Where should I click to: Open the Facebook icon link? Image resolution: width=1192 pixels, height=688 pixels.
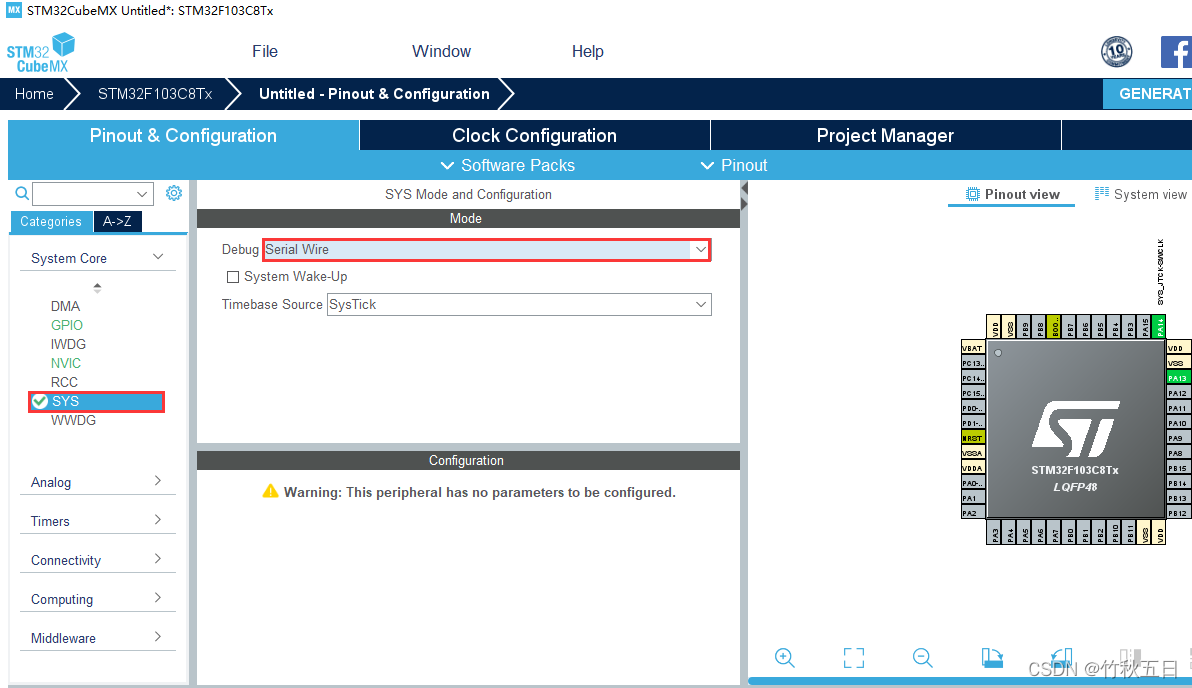tap(1176, 52)
